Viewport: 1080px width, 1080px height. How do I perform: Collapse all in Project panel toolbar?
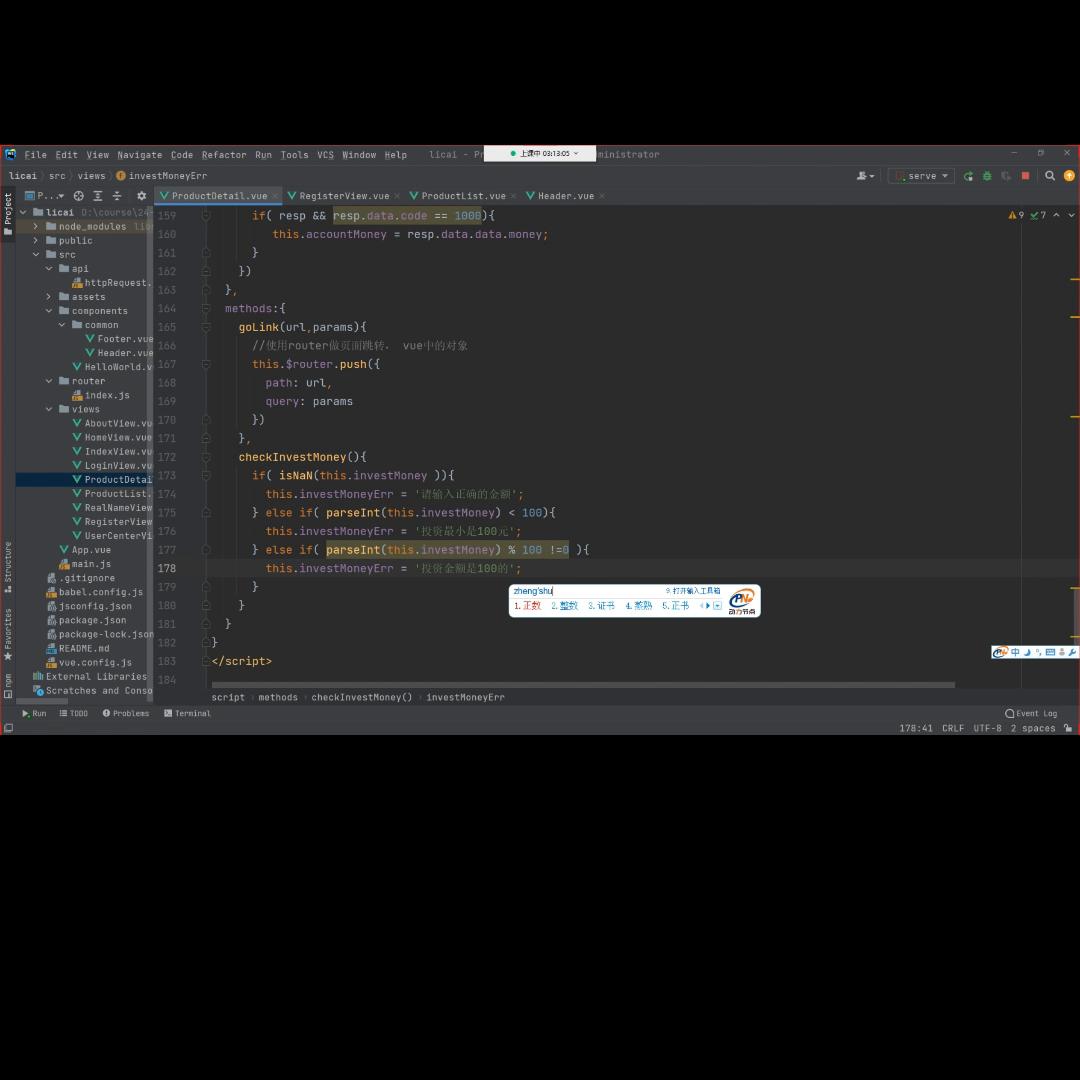117,196
